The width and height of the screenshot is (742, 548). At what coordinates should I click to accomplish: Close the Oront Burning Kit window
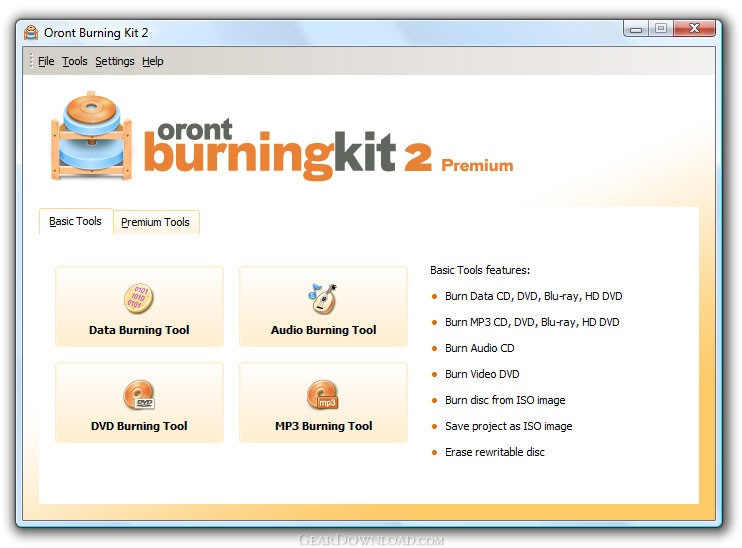tap(694, 28)
